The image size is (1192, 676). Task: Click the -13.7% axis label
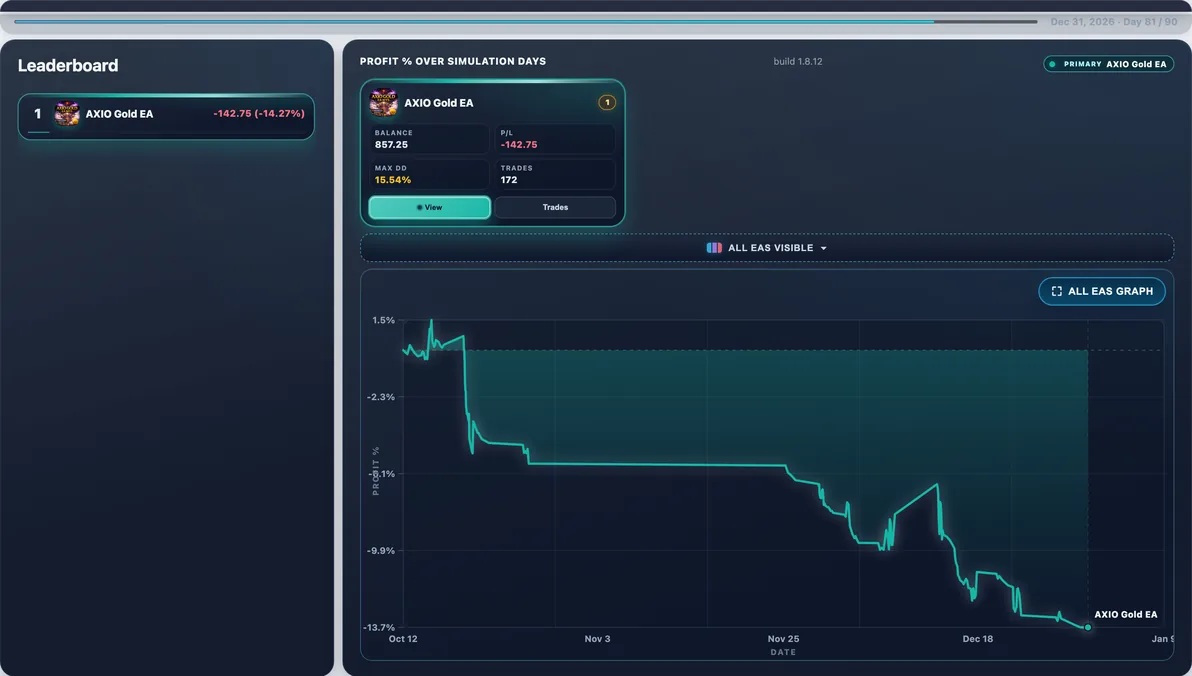click(379, 627)
